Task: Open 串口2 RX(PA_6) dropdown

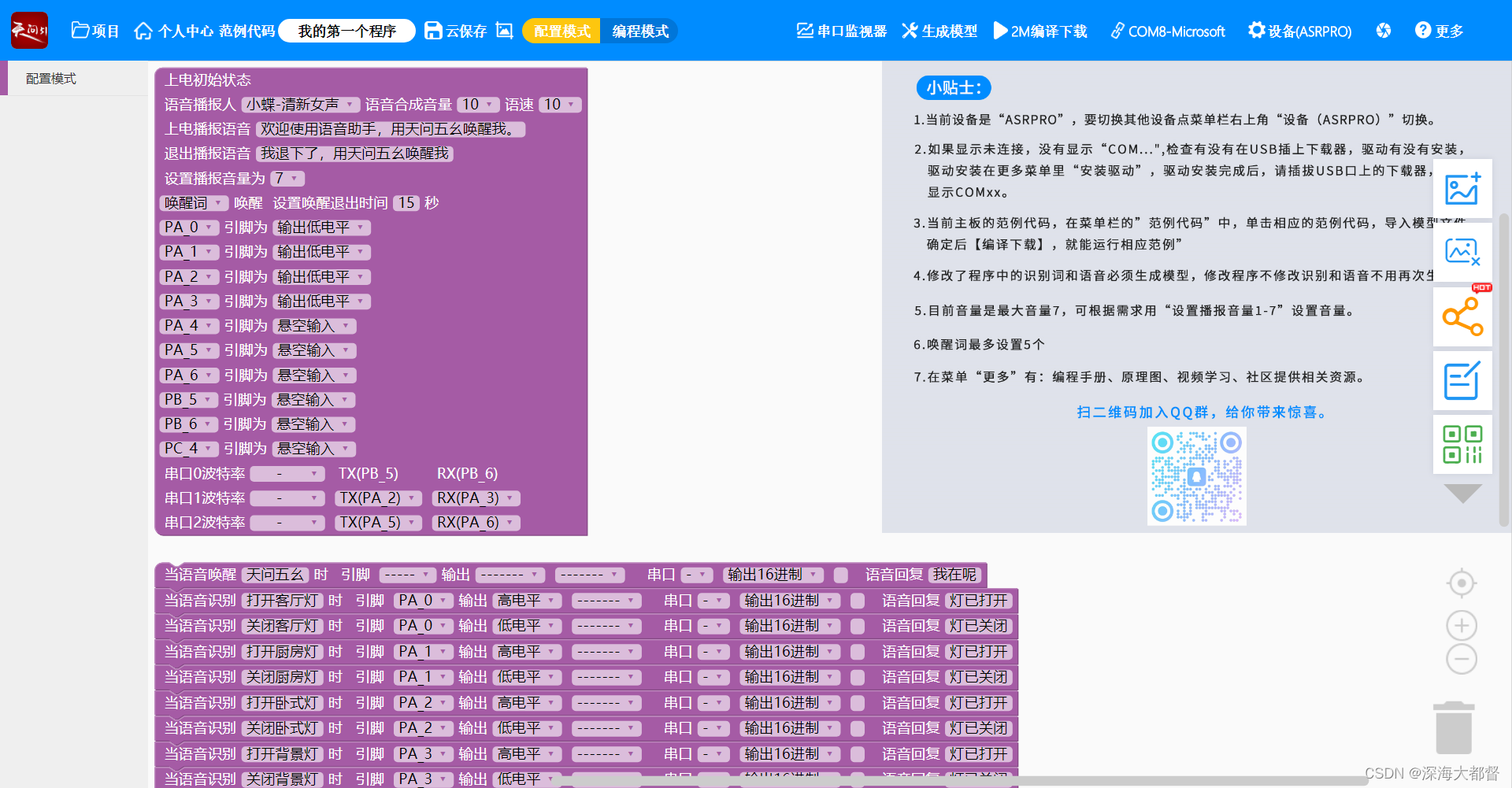Action: [476, 523]
